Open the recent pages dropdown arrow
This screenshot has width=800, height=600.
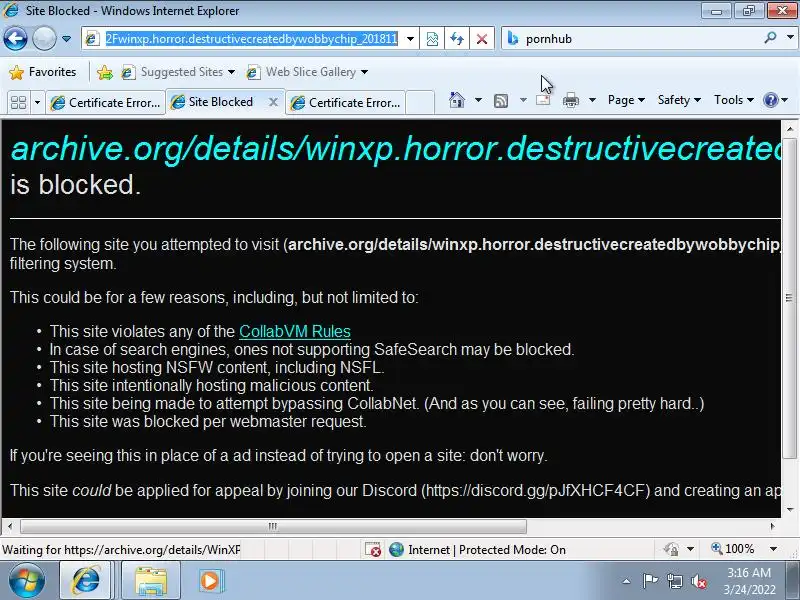click(66, 39)
